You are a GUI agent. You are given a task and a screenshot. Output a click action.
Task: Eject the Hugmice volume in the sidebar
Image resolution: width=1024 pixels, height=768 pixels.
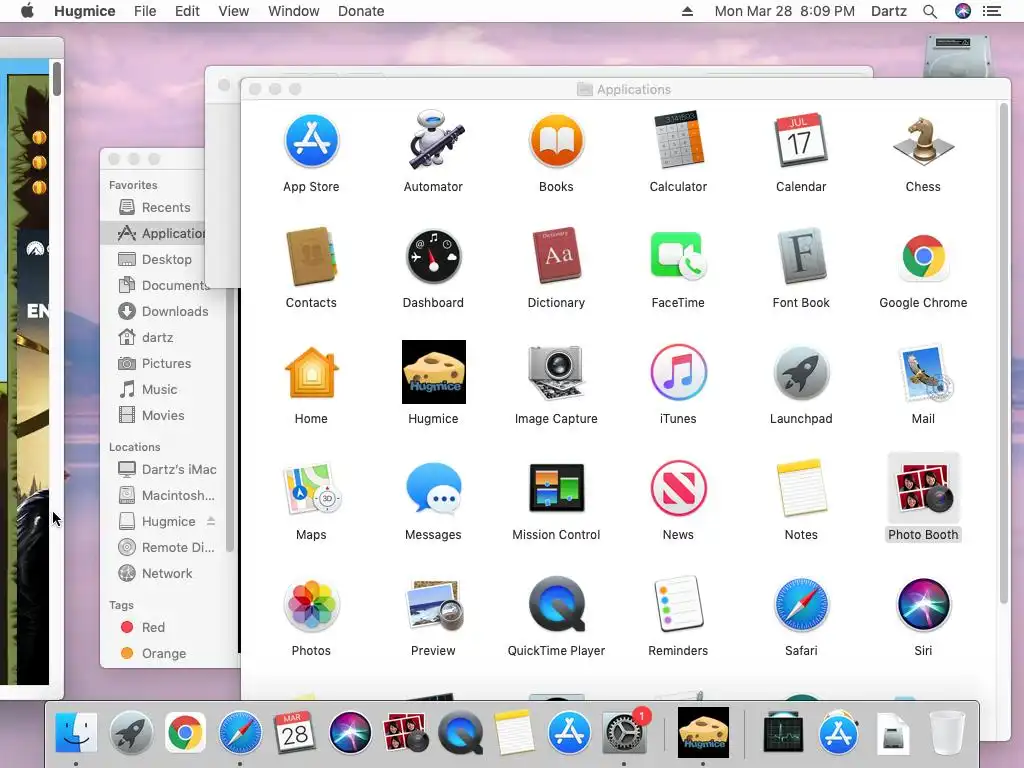pos(211,521)
